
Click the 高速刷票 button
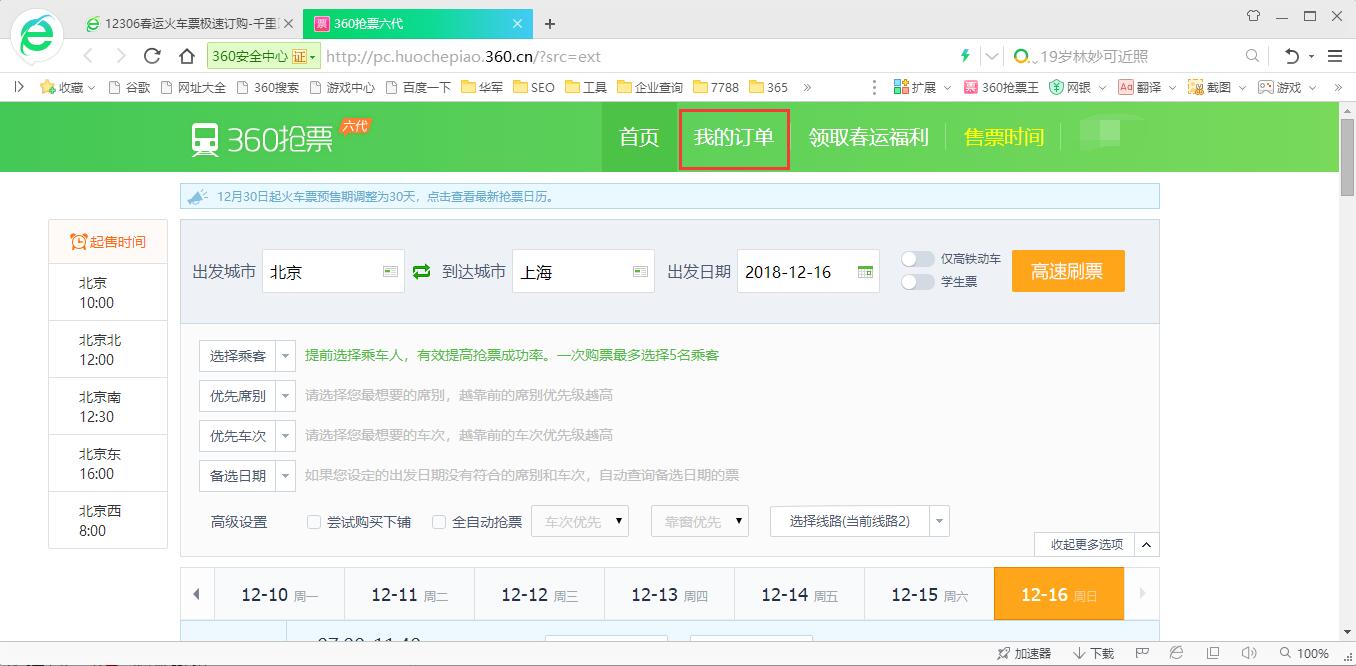pyautogui.click(x=1067, y=271)
